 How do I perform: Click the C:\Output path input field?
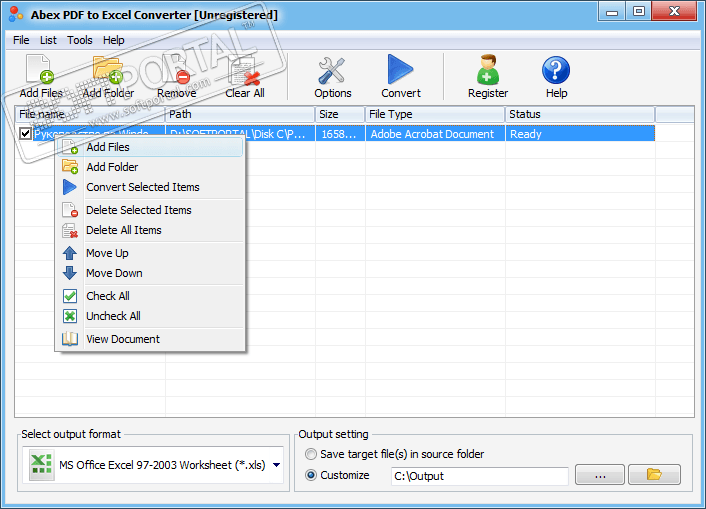click(480, 476)
